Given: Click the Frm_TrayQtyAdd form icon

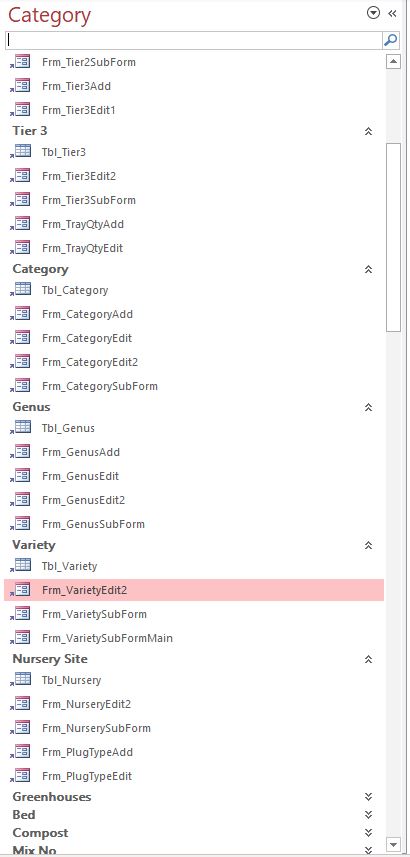Looking at the screenshot, I should click(21, 224).
